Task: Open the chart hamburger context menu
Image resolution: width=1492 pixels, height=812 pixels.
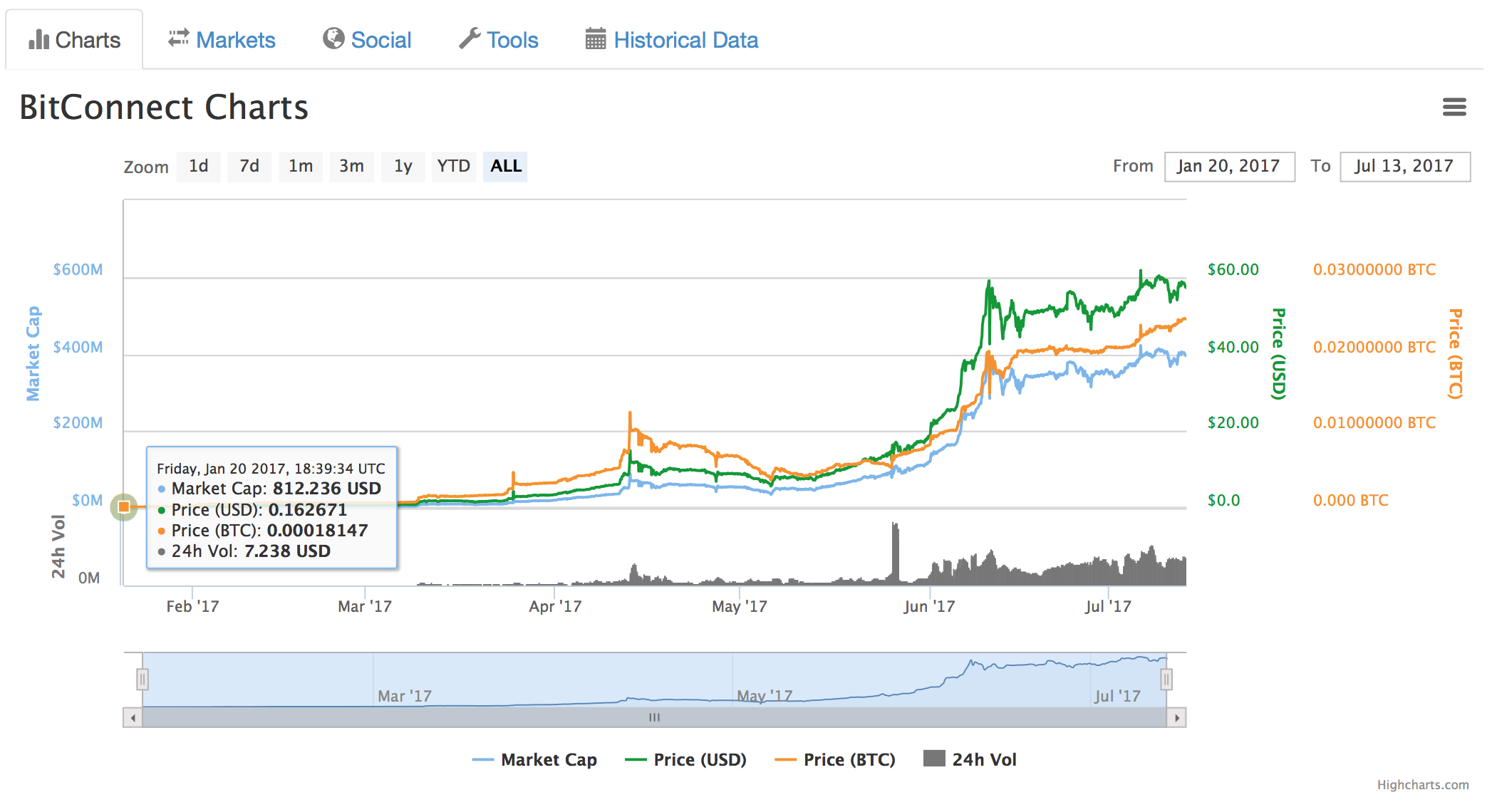Action: pos(1454,107)
